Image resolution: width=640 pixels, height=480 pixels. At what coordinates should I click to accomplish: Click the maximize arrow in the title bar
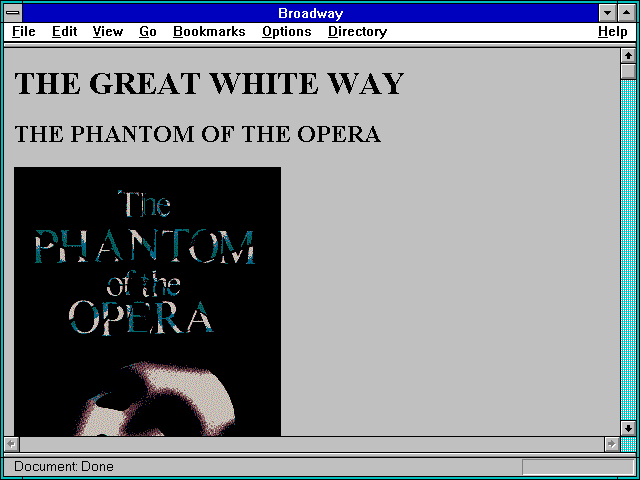pyautogui.click(x=627, y=13)
